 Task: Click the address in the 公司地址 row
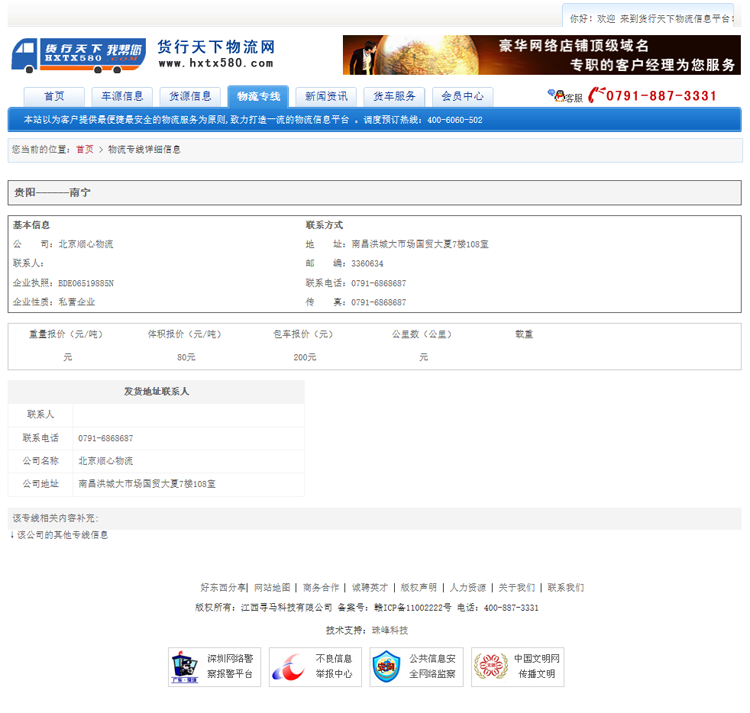click(147, 484)
